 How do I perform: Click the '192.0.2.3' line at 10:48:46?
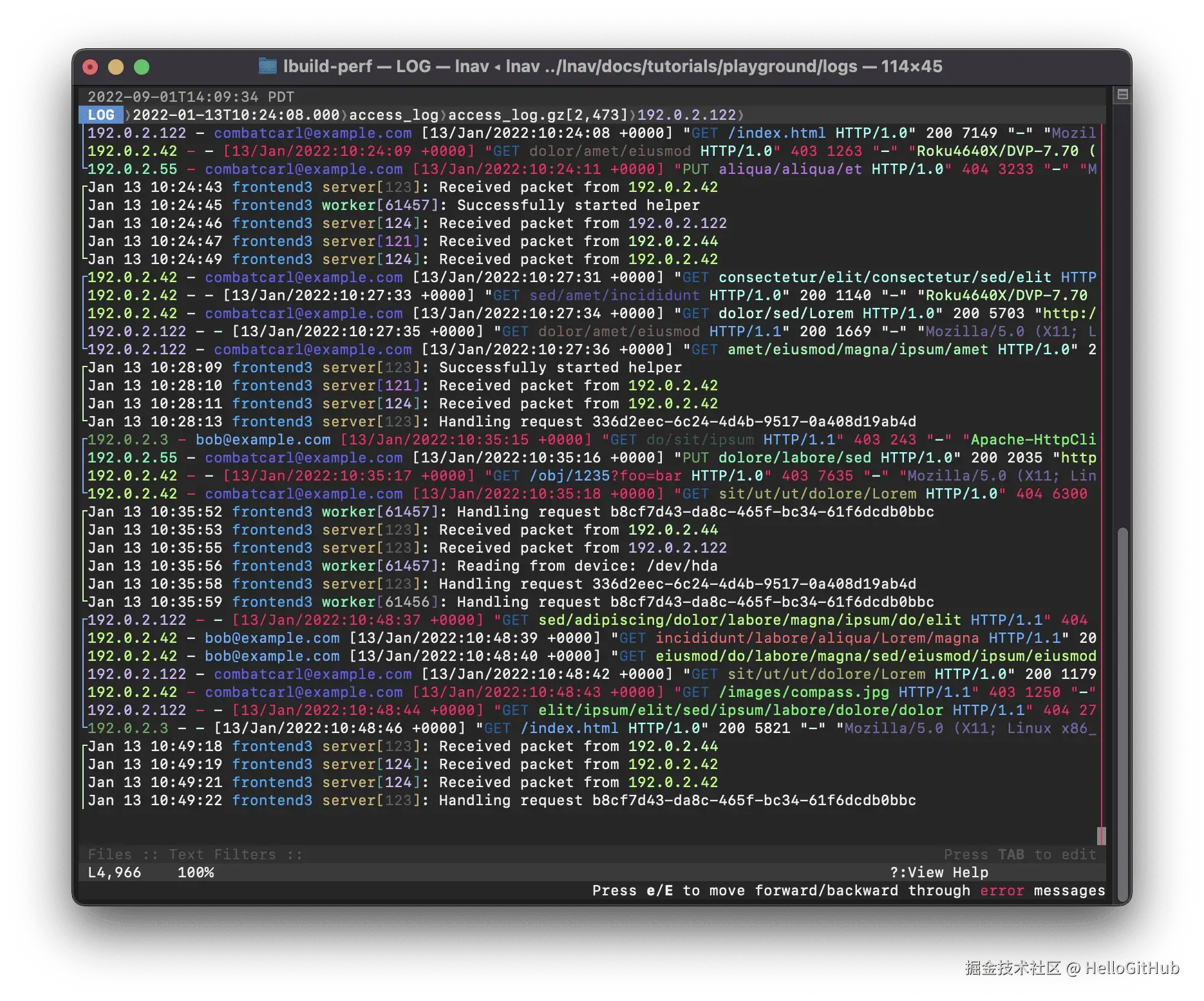pos(592,729)
